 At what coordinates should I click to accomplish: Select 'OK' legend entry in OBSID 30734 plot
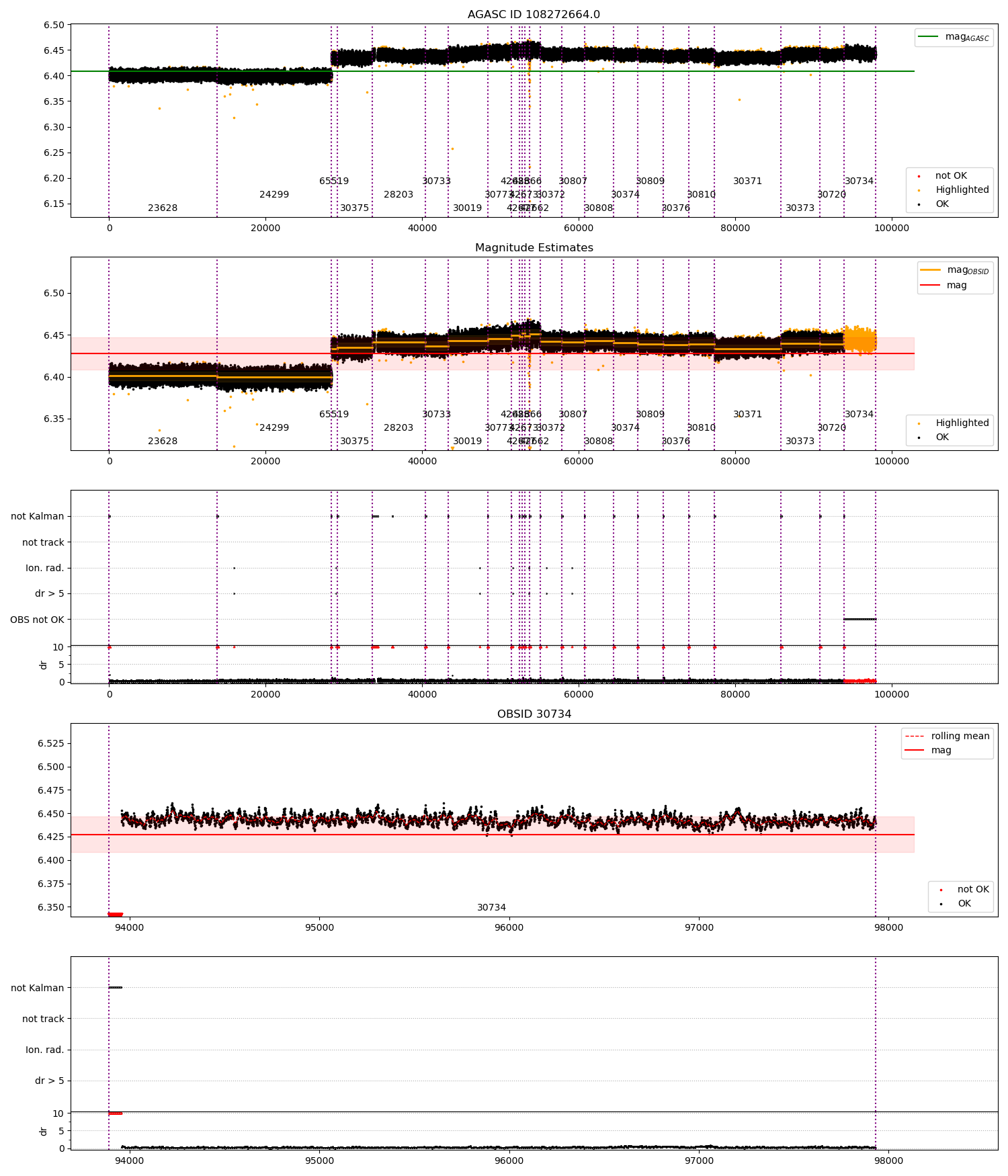pyautogui.click(x=953, y=903)
